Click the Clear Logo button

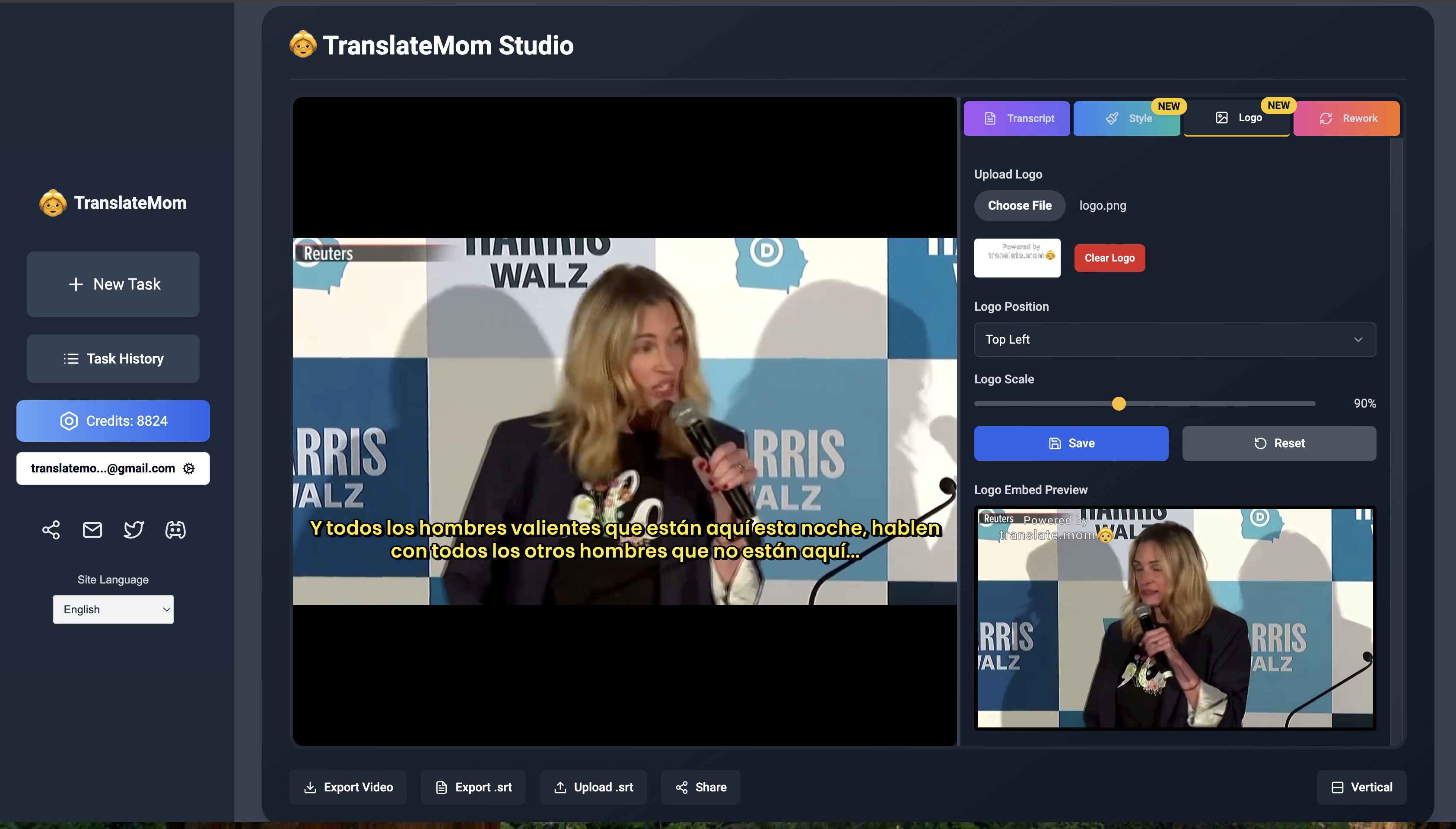click(1109, 258)
